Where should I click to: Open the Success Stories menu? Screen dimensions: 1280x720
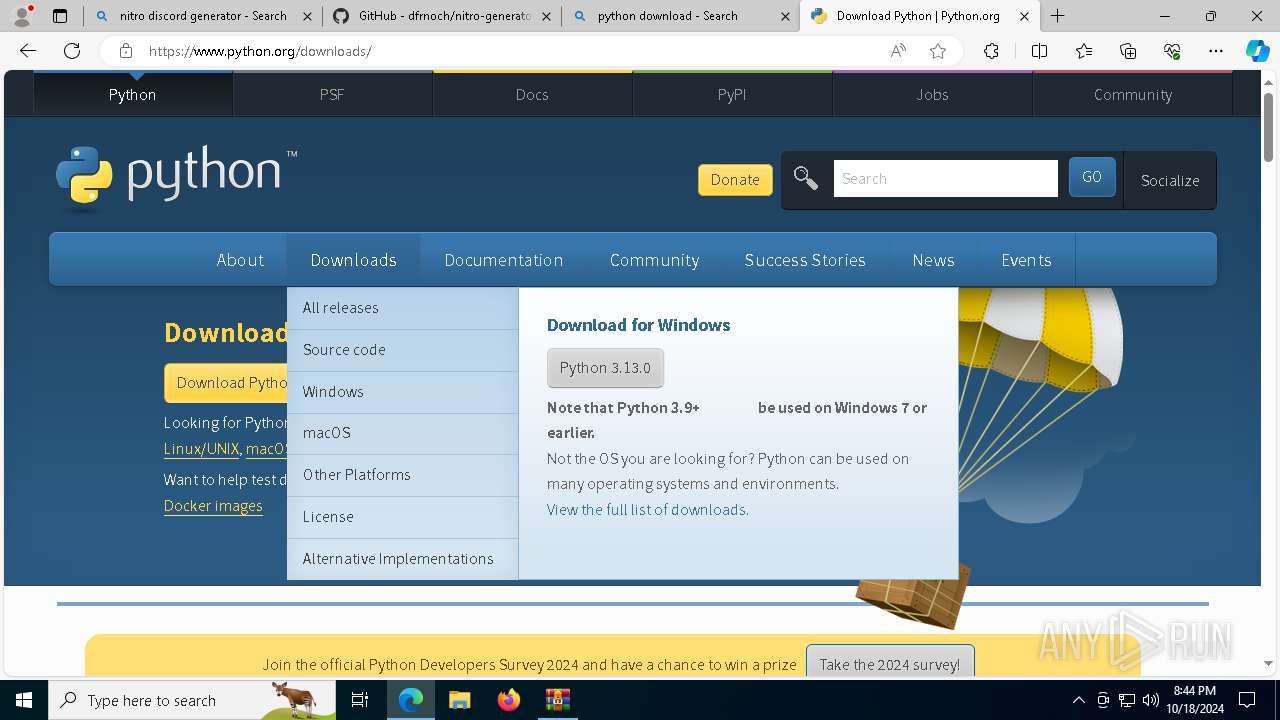click(805, 260)
